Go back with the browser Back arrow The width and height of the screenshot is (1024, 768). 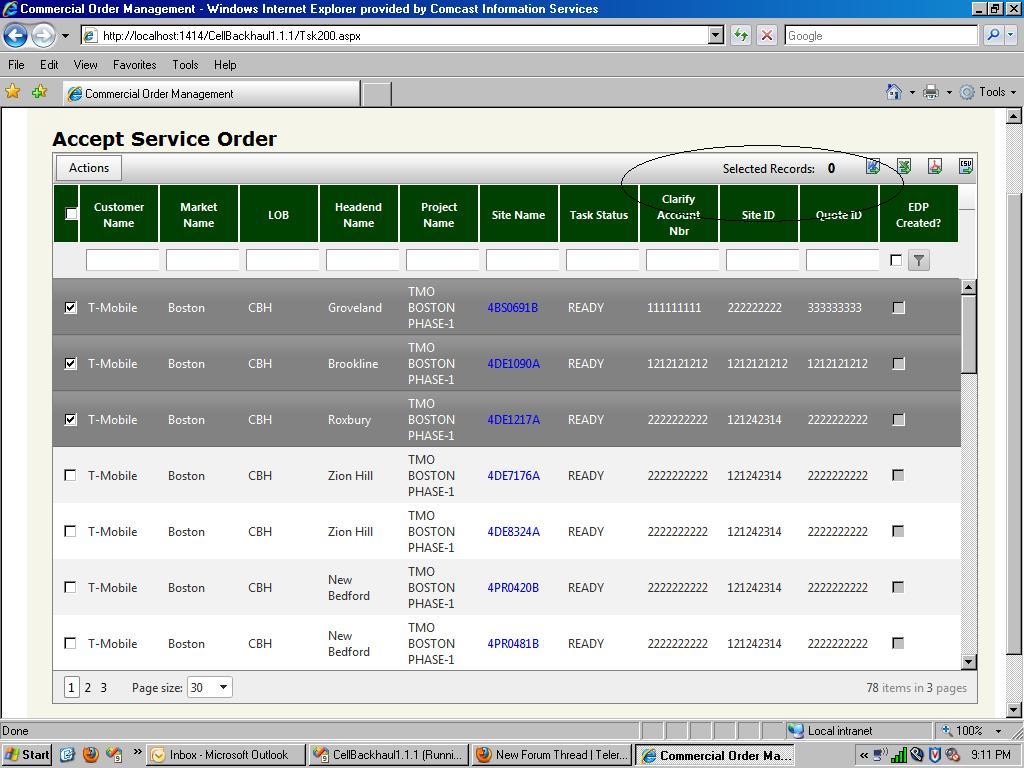(16, 35)
